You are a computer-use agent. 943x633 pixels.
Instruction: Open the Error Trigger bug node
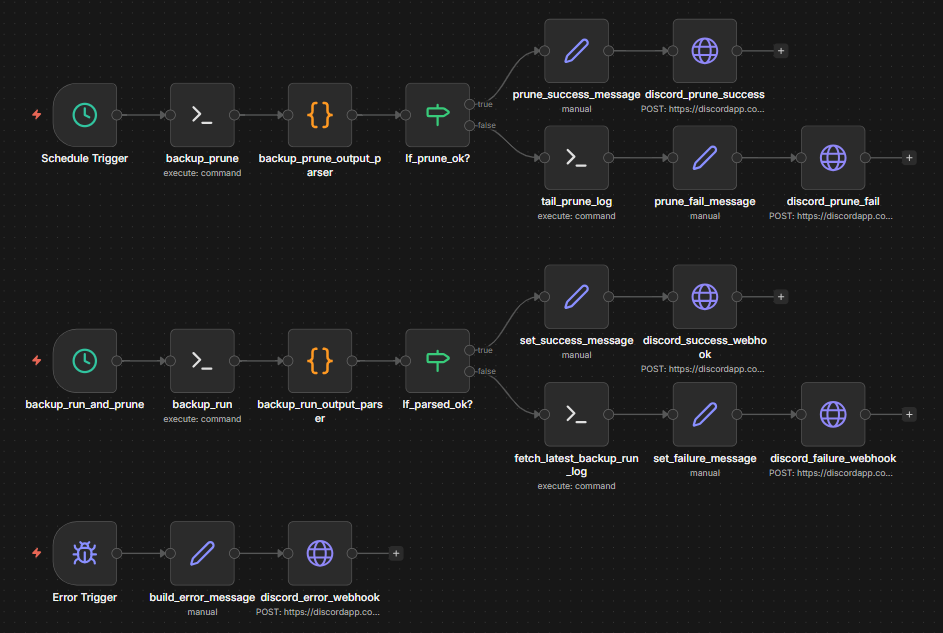click(x=85, y=553)
